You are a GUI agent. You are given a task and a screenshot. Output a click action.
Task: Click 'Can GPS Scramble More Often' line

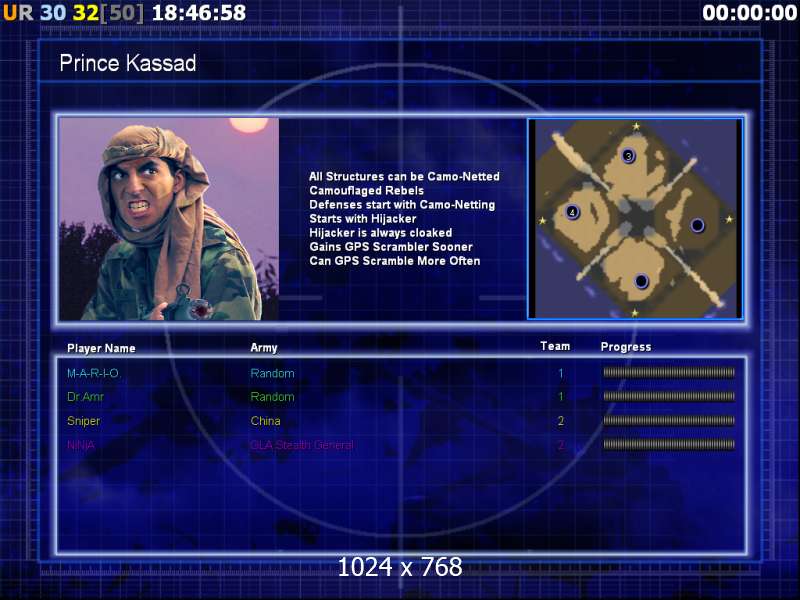point(394,261)
